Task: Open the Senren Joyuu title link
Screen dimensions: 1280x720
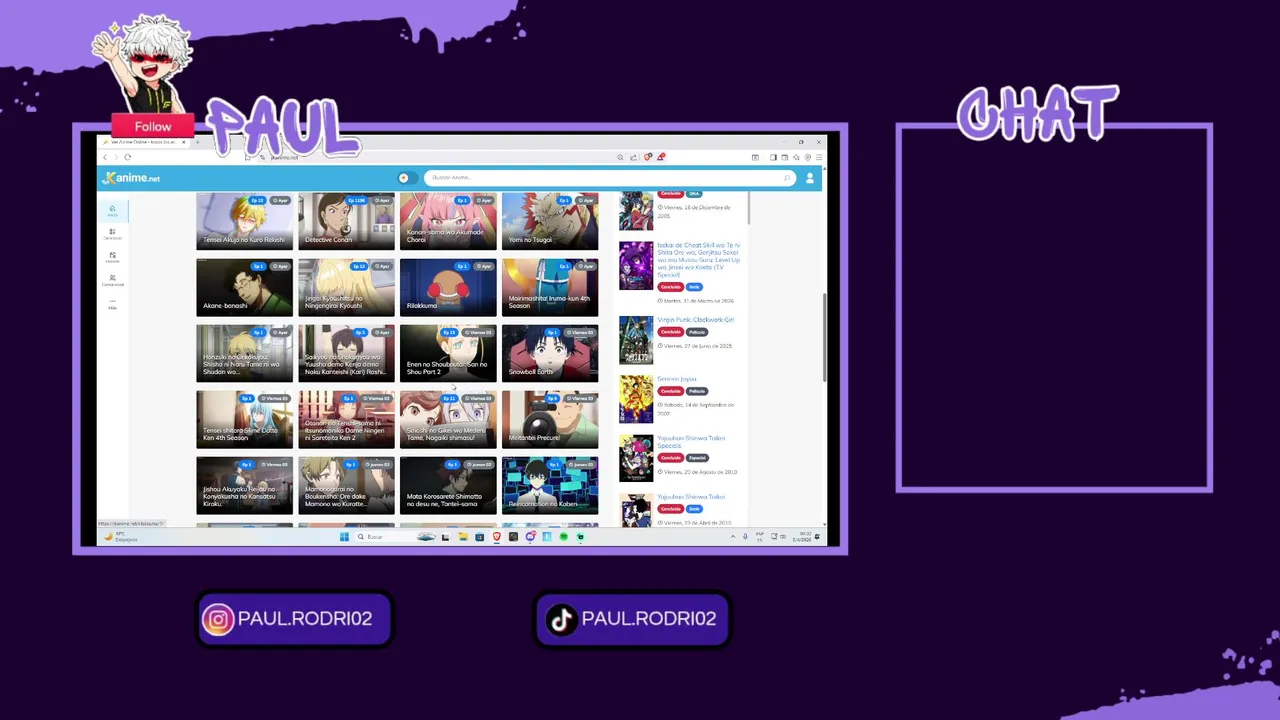Action: (x=676, y=379)
